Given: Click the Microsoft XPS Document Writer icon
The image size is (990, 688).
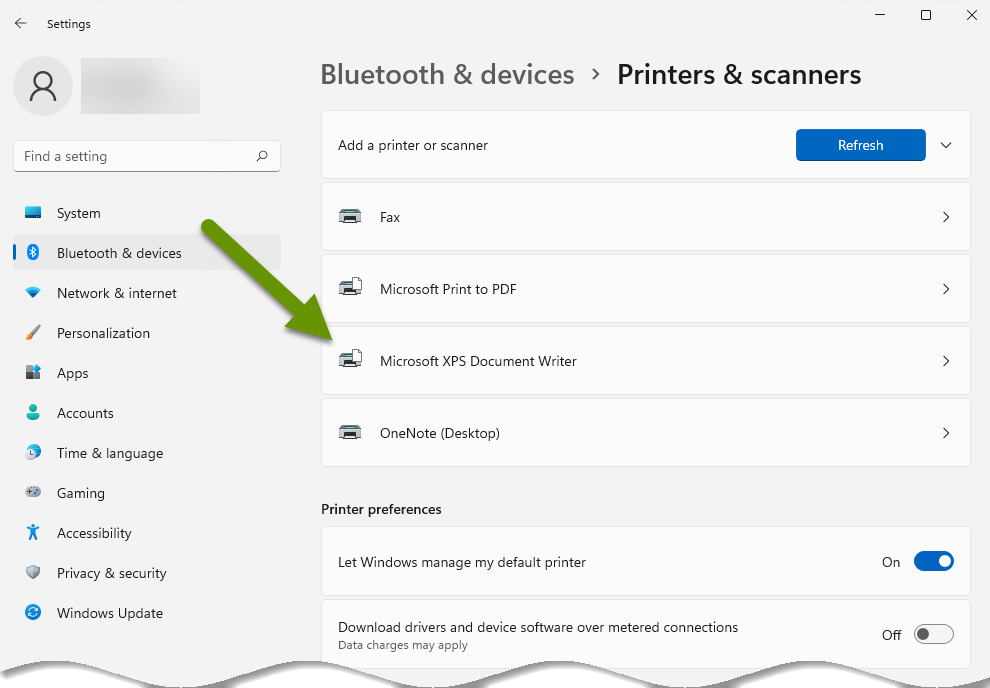Looking at the screenshot, I should pos(350,360).
